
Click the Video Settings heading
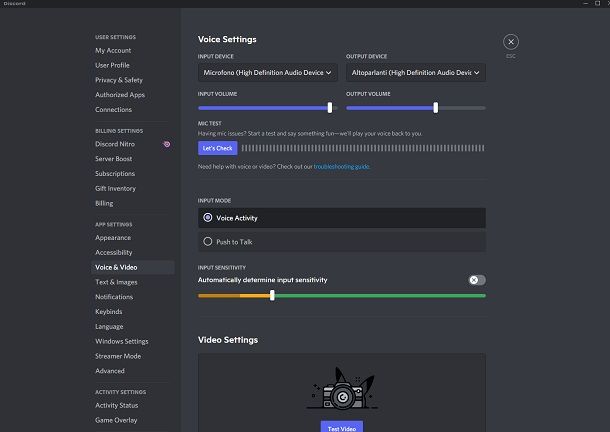(x=228, y=340)
